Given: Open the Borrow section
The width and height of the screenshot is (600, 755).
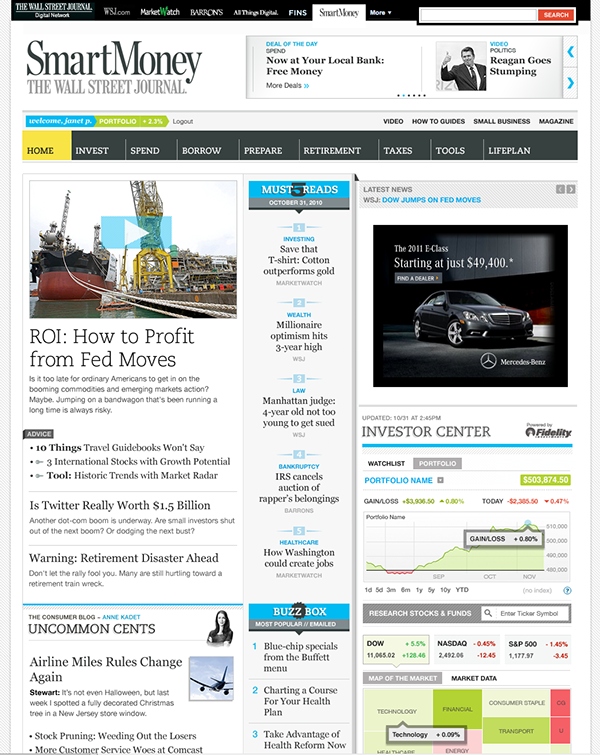Looking at the screenshot, I should click(x=201, y=151).
